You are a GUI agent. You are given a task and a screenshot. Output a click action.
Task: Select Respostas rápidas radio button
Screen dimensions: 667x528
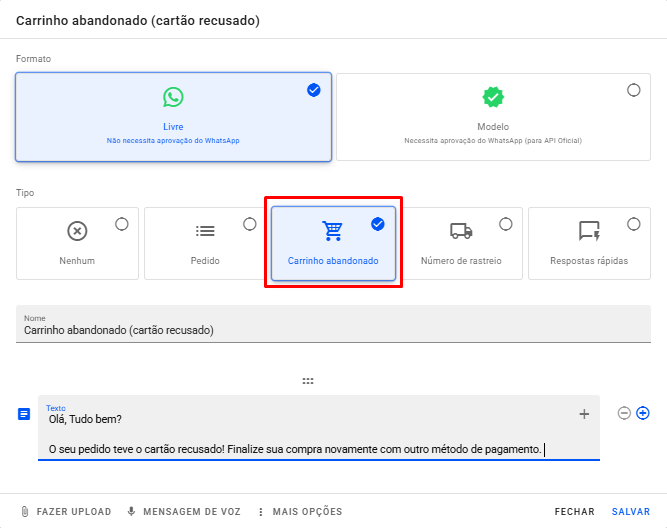(633, 224)
